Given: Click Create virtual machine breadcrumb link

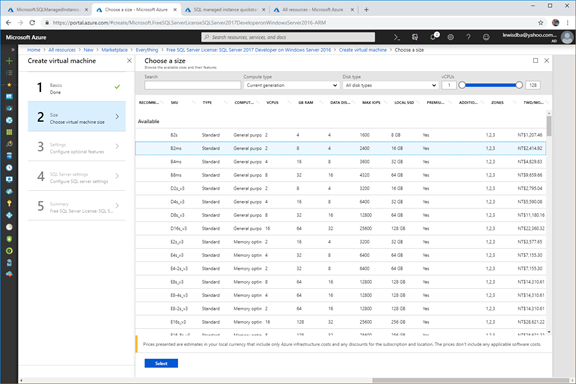Looking at the screenshot, I should [x=363, y=50].
